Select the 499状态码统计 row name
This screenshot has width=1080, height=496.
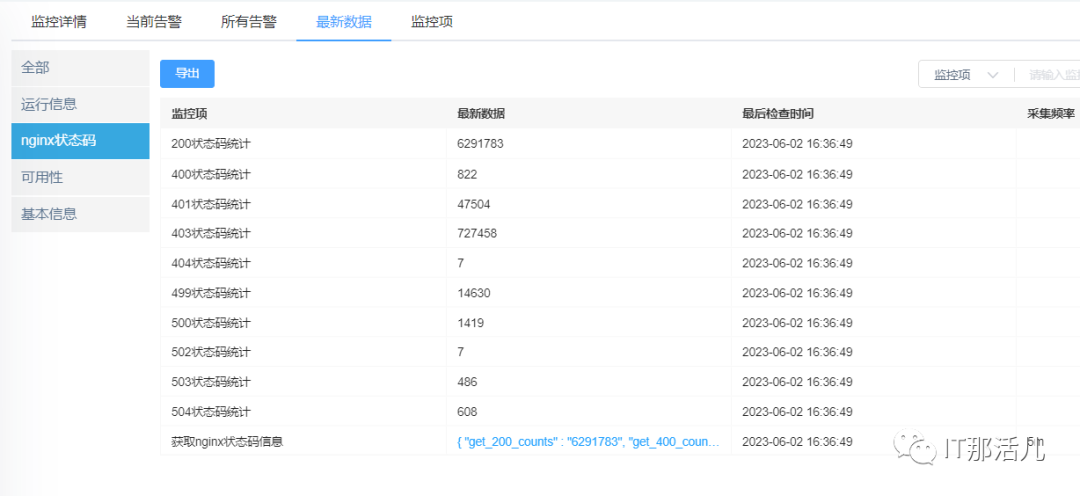[x=211, y=293]
